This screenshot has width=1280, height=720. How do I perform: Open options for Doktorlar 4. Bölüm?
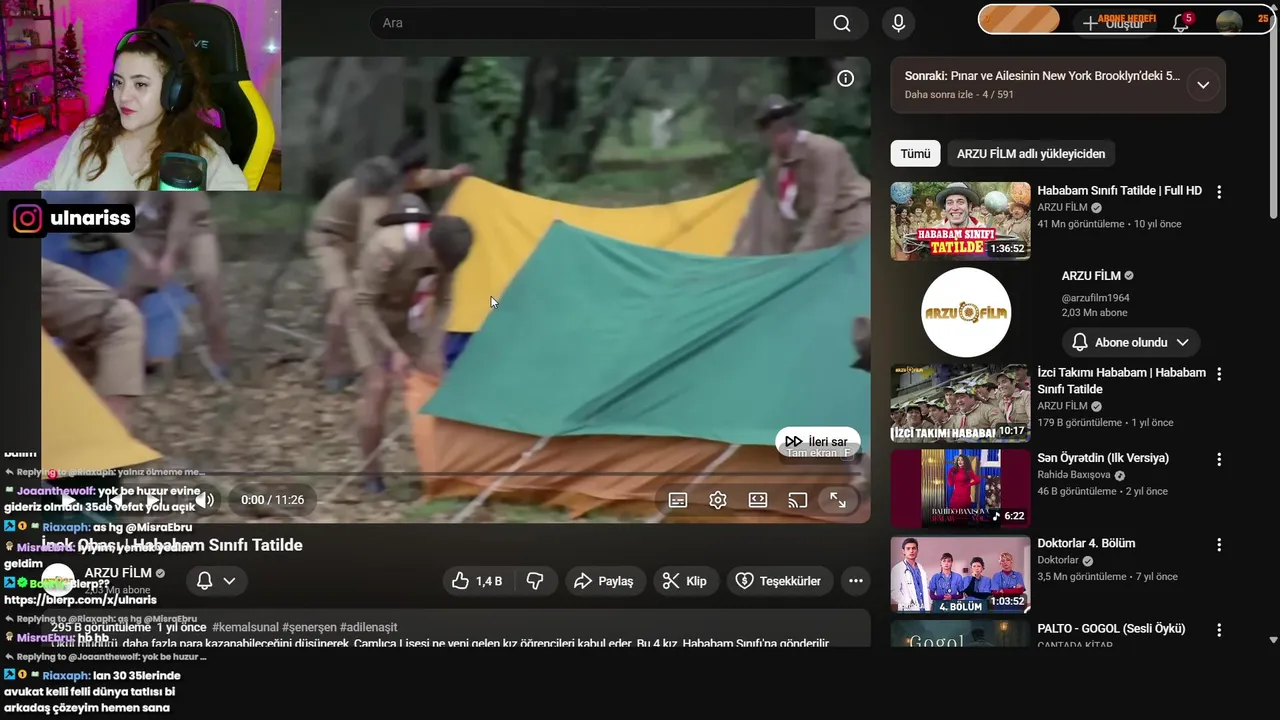click(x=1218, y=545)
